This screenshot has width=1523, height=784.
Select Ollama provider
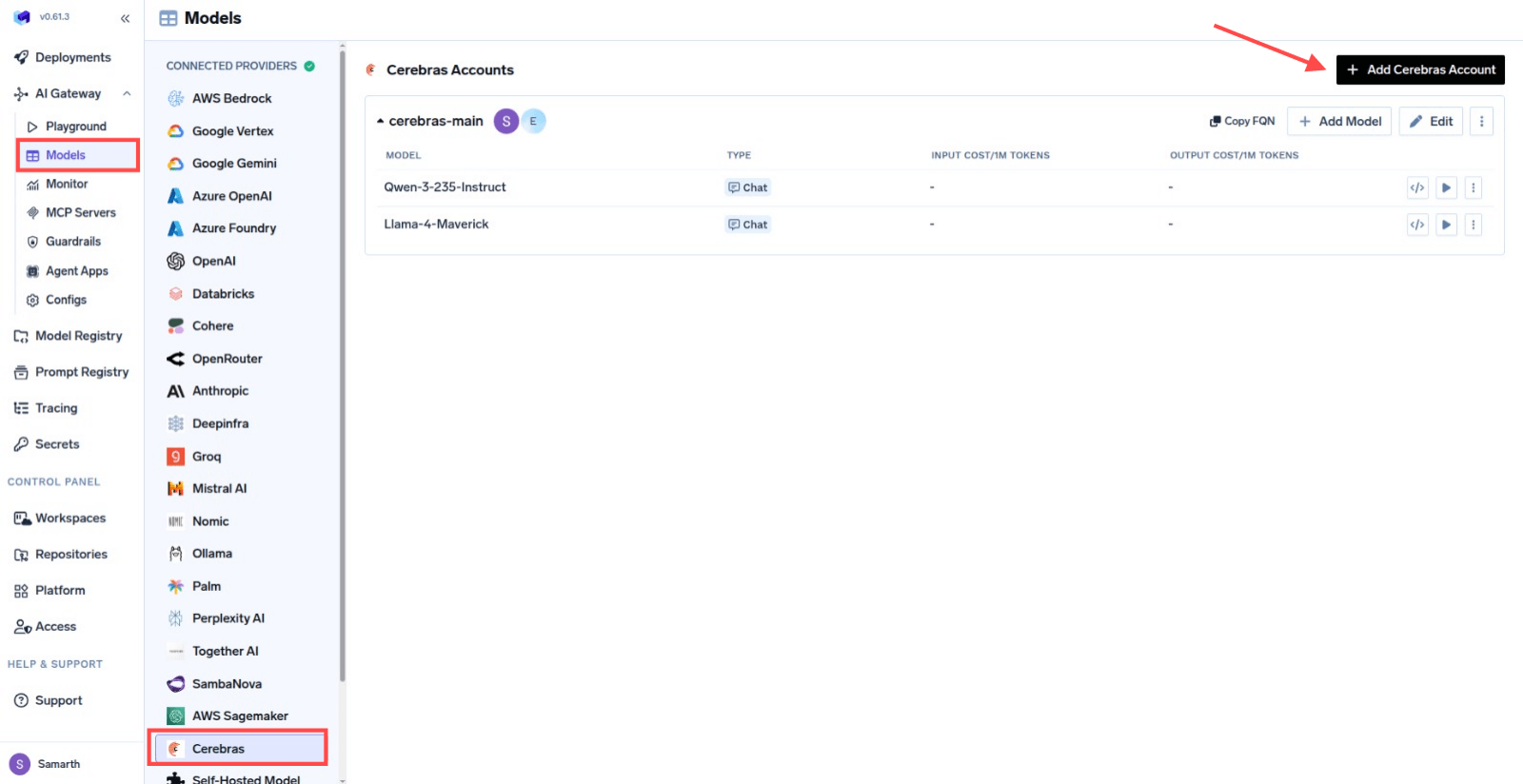click(x=200, y=554)
